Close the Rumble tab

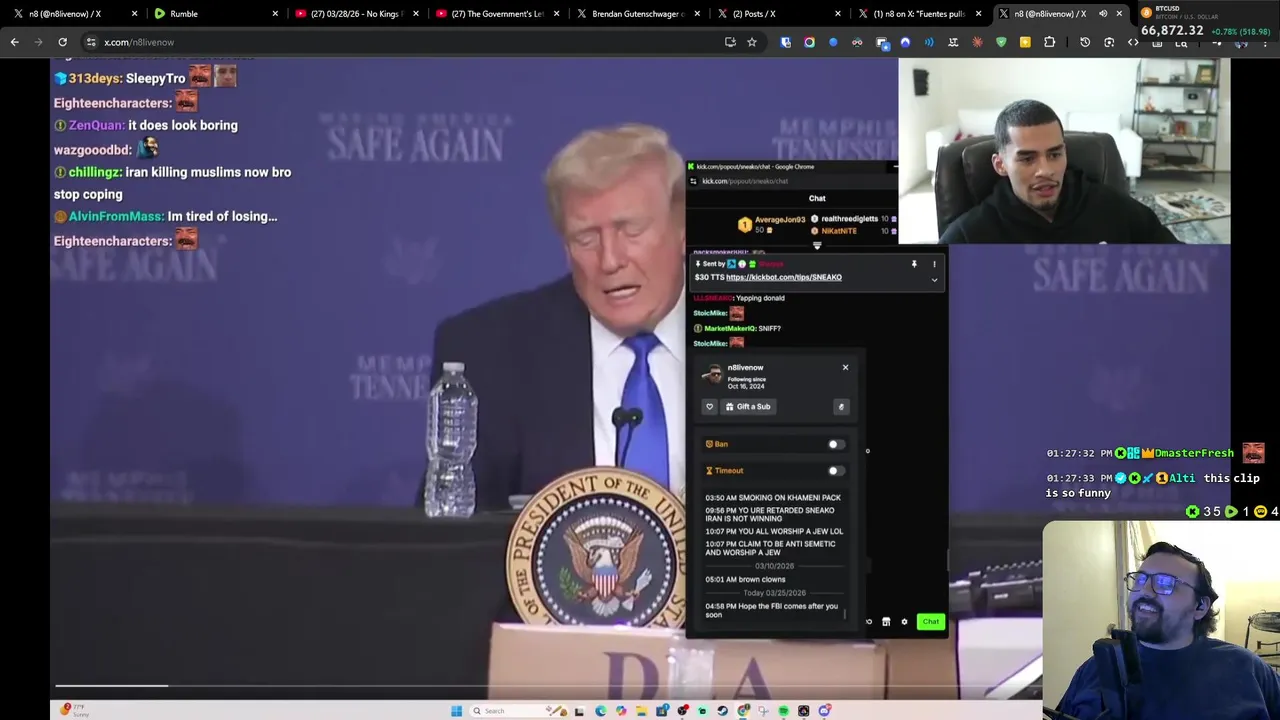pyautogui.click(x=276, y=14)
